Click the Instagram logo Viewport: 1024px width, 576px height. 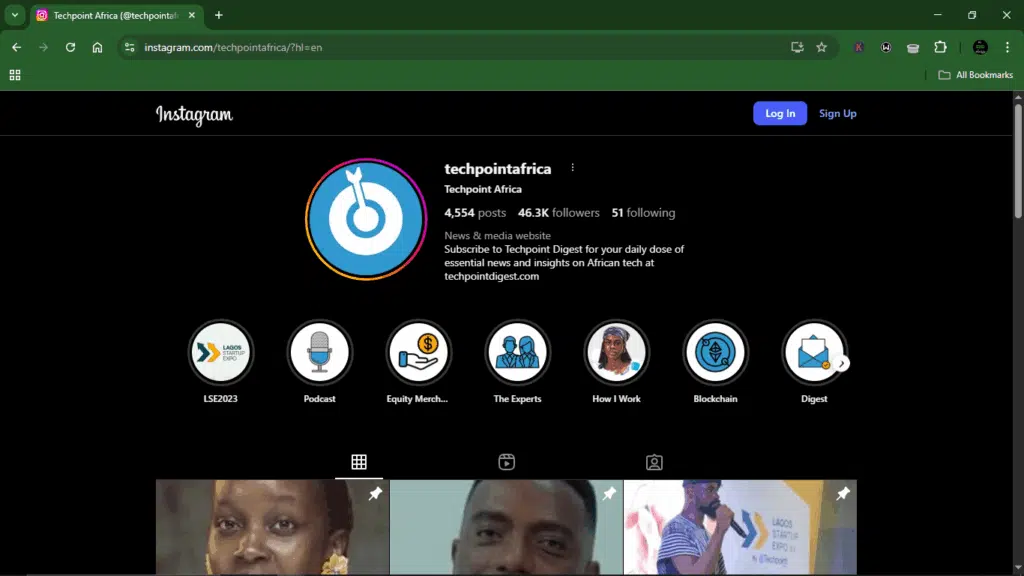tap(194, 115)
